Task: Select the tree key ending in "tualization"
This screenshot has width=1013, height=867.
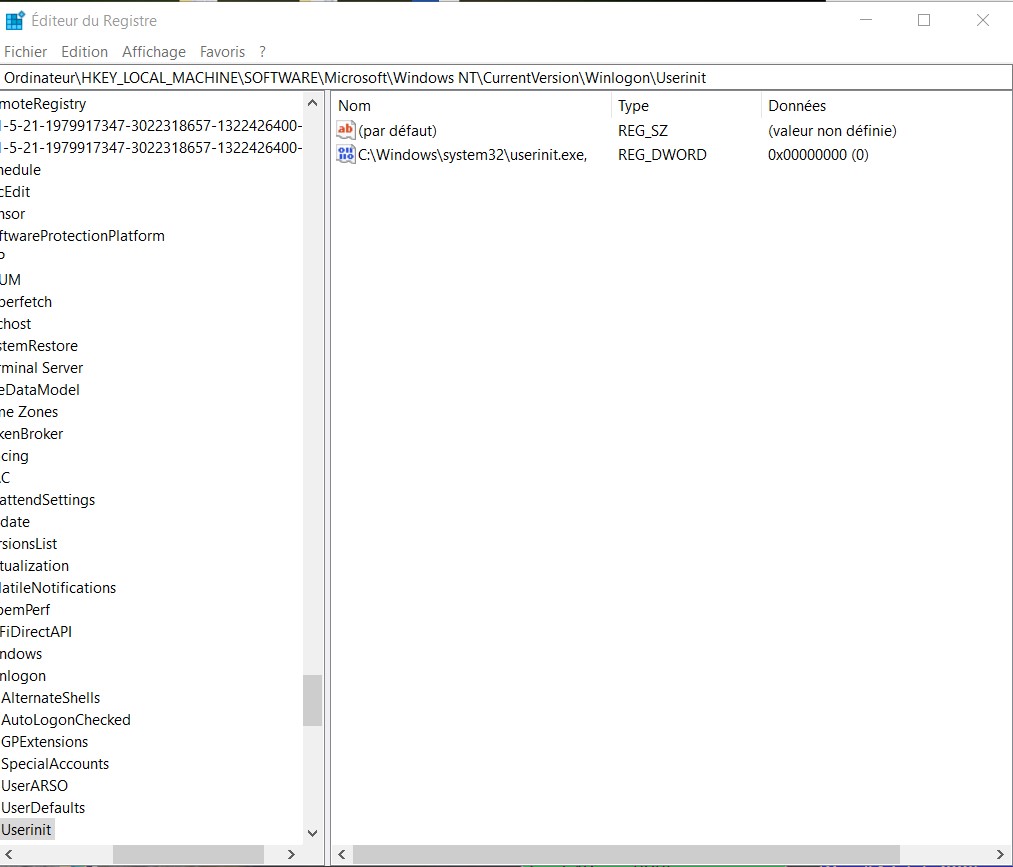Action: (x=34, y=565)
